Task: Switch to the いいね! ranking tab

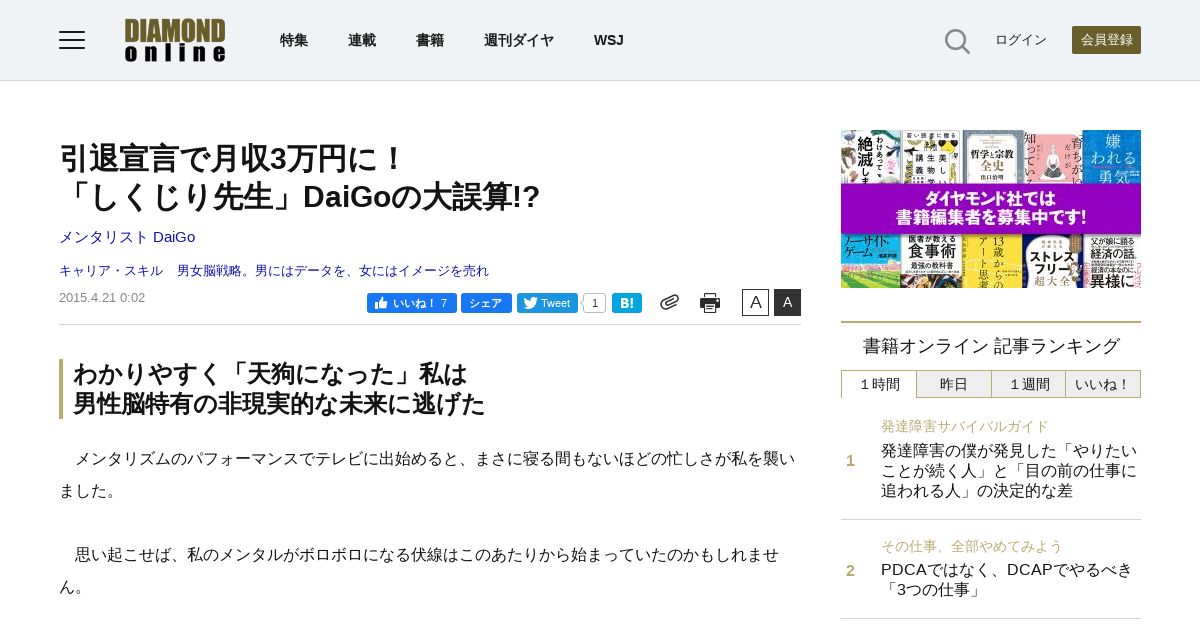Action: tap(1103, 384)
